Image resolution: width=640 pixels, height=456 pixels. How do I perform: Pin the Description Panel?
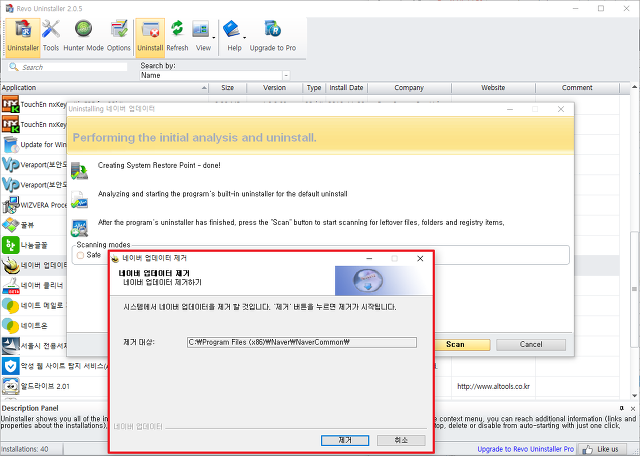click(x=622, y=408)
